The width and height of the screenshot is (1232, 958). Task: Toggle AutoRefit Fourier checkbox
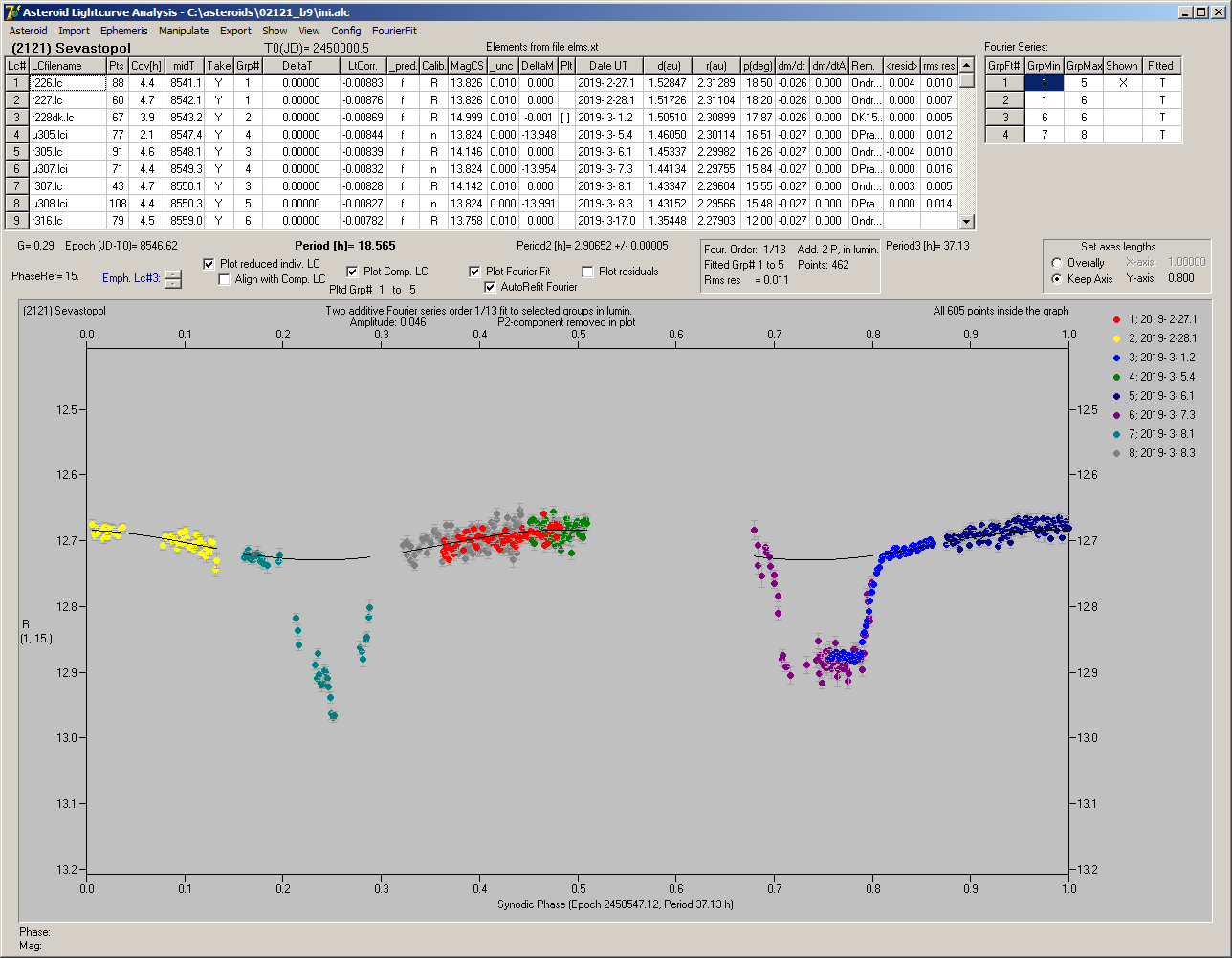click(x=491, y=287)
